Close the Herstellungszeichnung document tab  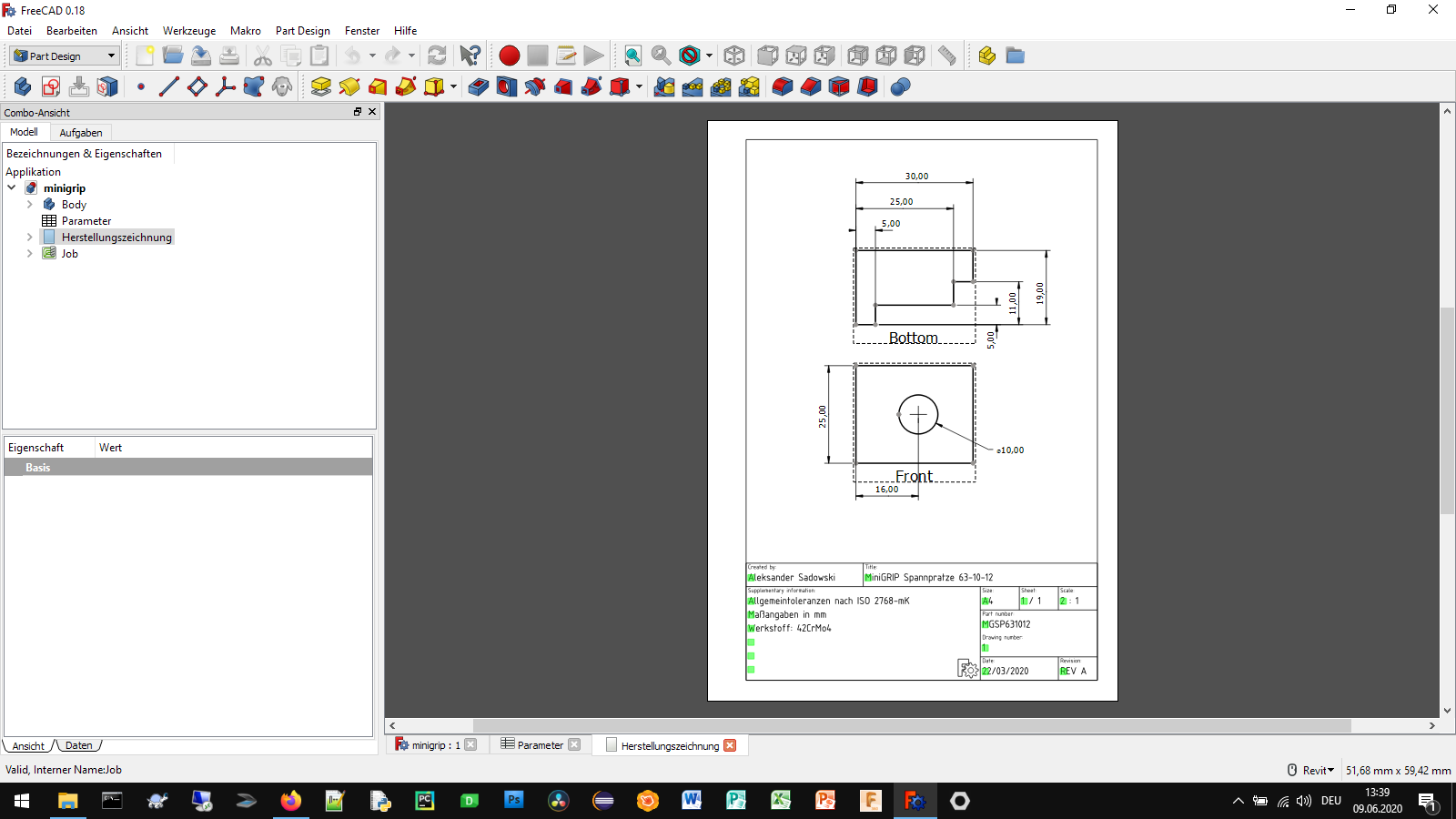coord(730,745)
